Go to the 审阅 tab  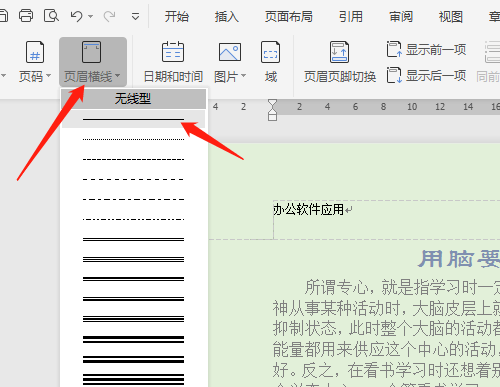[401, 16]
